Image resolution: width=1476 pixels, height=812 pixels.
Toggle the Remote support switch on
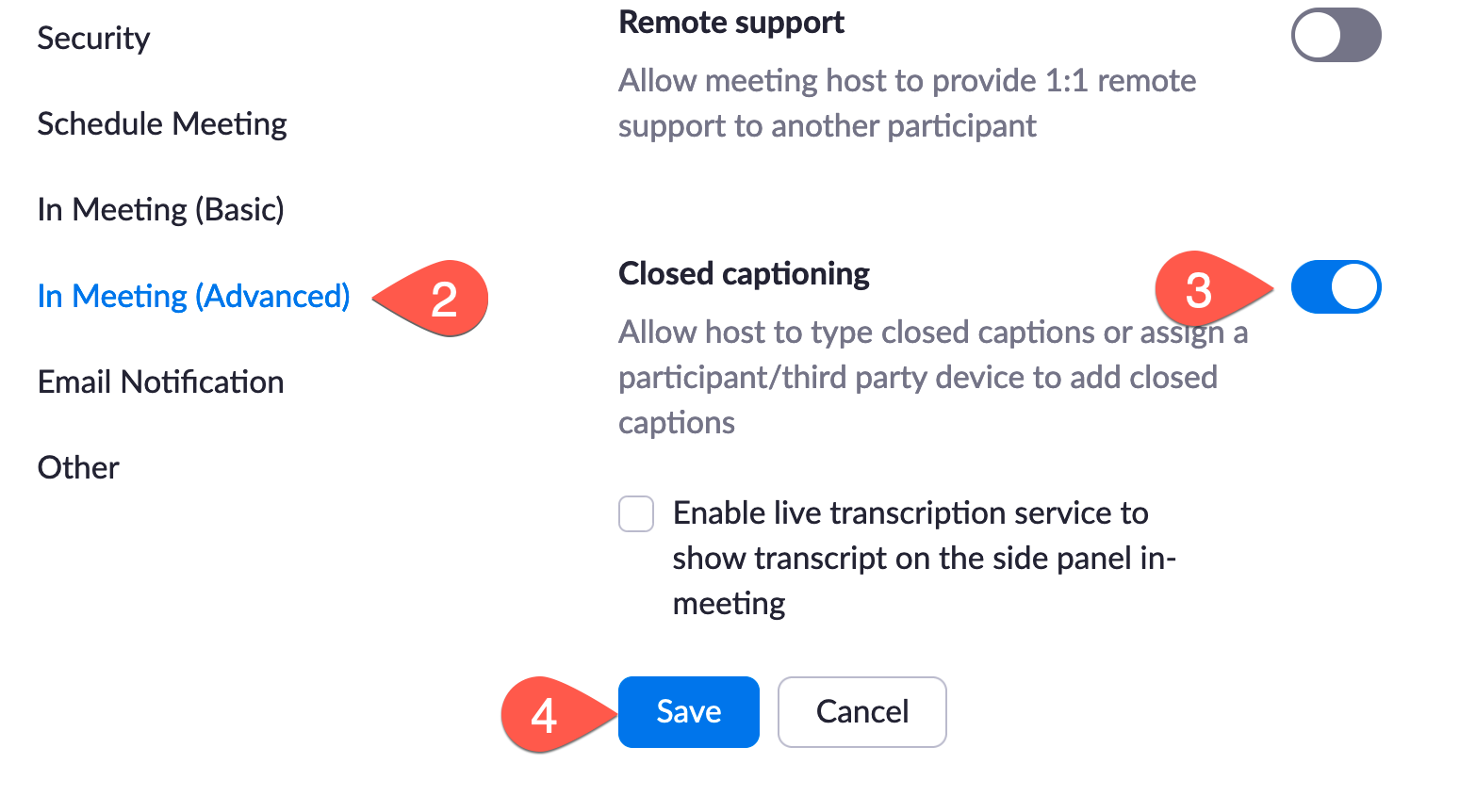click(1336, 35)
